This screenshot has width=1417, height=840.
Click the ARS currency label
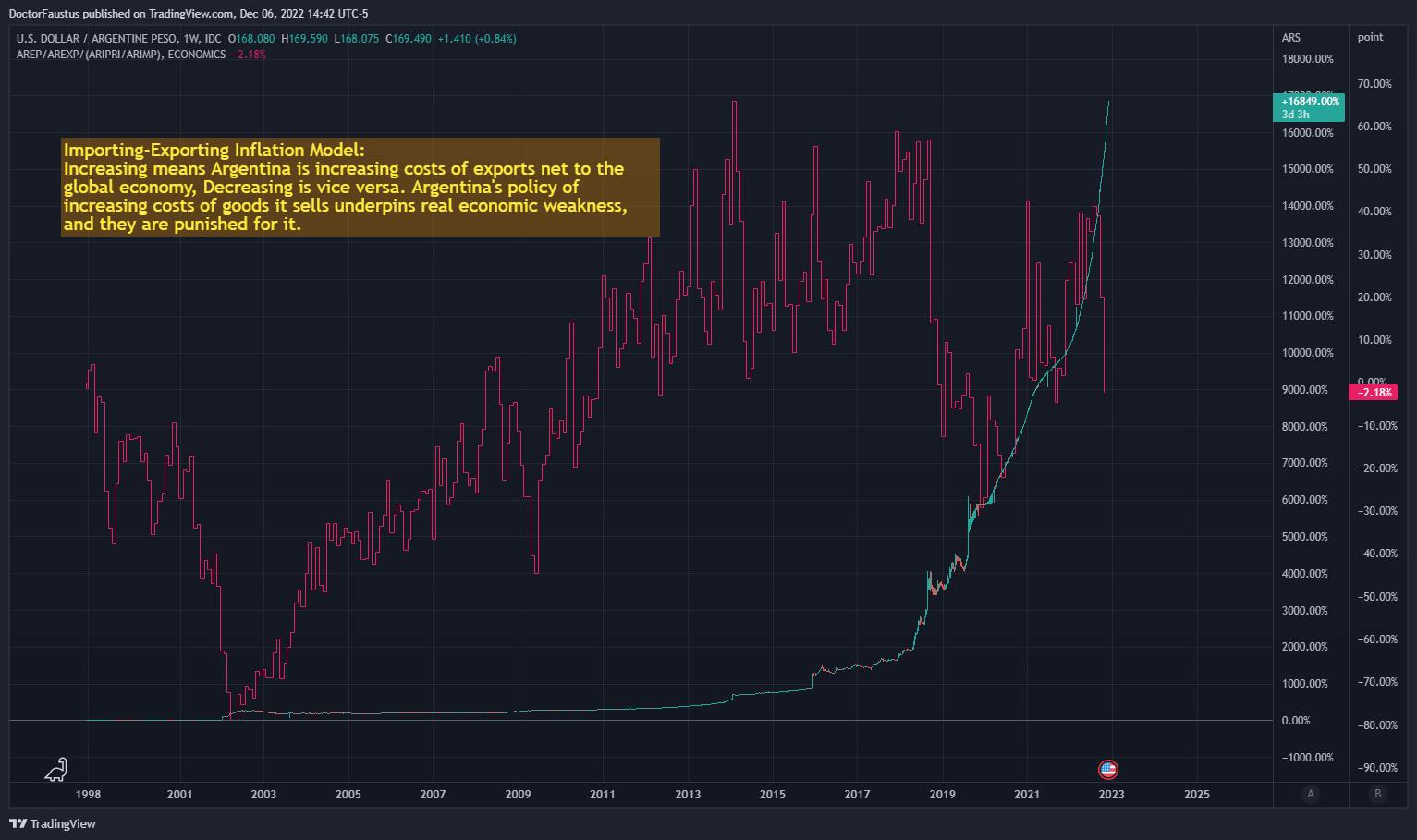point(1291,38)
